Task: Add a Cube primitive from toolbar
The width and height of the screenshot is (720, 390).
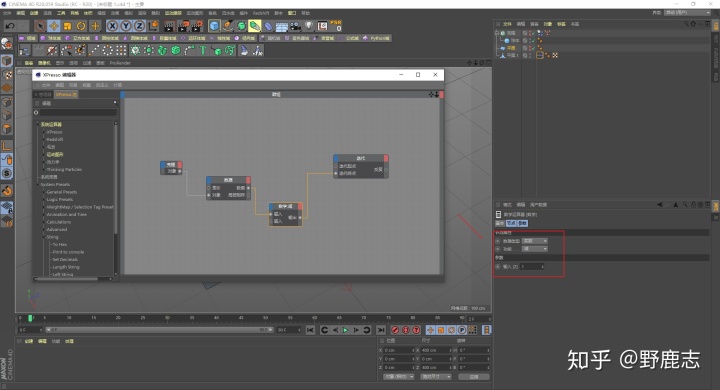Action: [x=214, y=26]
